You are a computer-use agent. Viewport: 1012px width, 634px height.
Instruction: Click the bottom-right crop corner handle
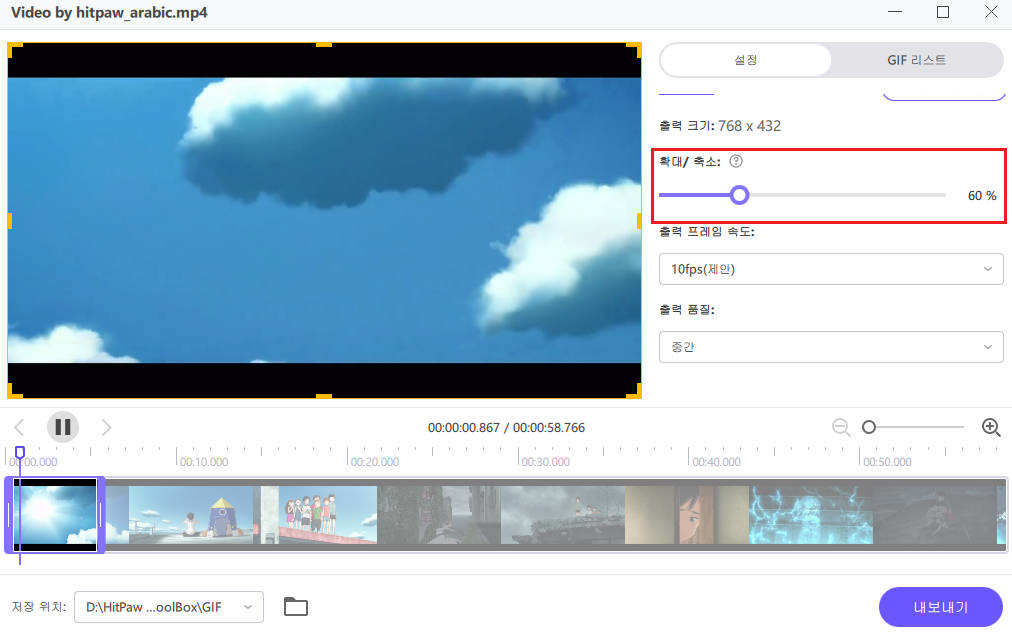(634, 391)
